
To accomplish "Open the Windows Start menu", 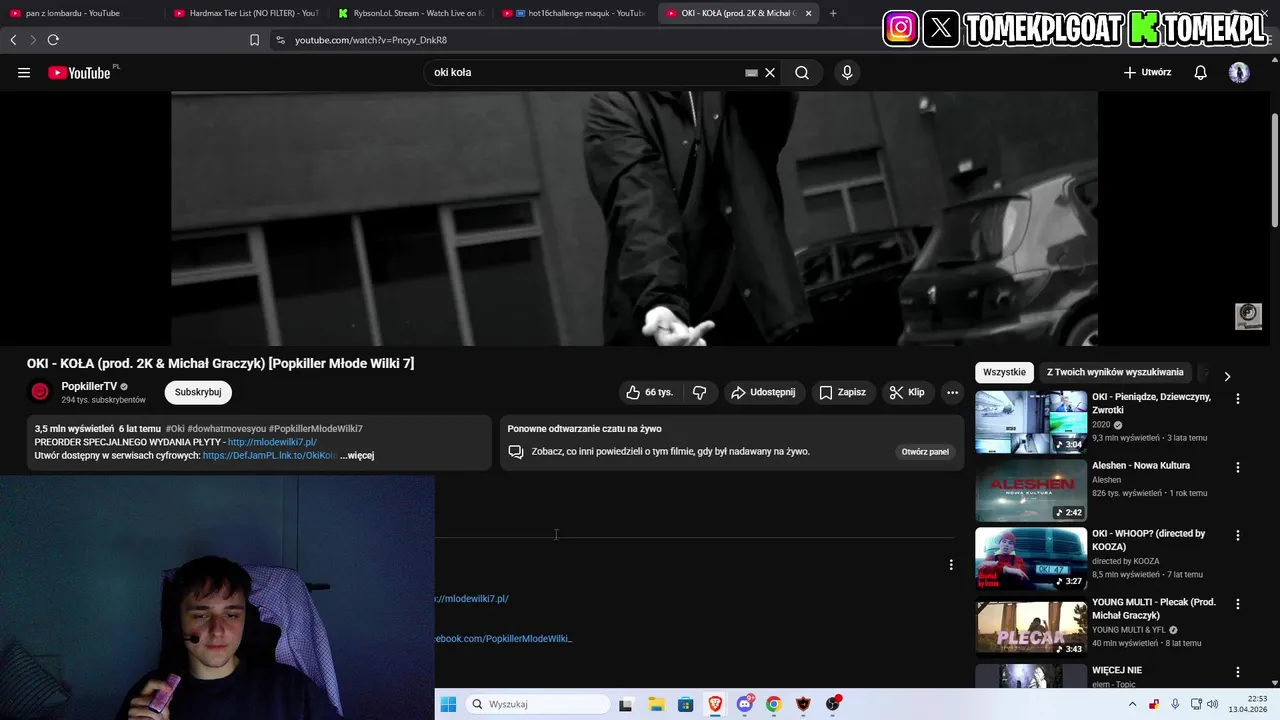I will coord(448,704).
